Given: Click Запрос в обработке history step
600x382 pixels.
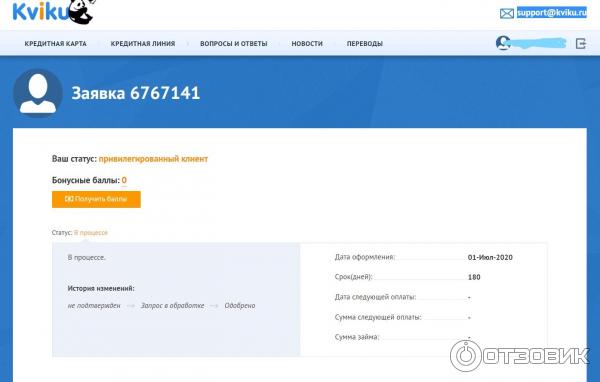Looking at the screenshot, I should coord(172,305).
